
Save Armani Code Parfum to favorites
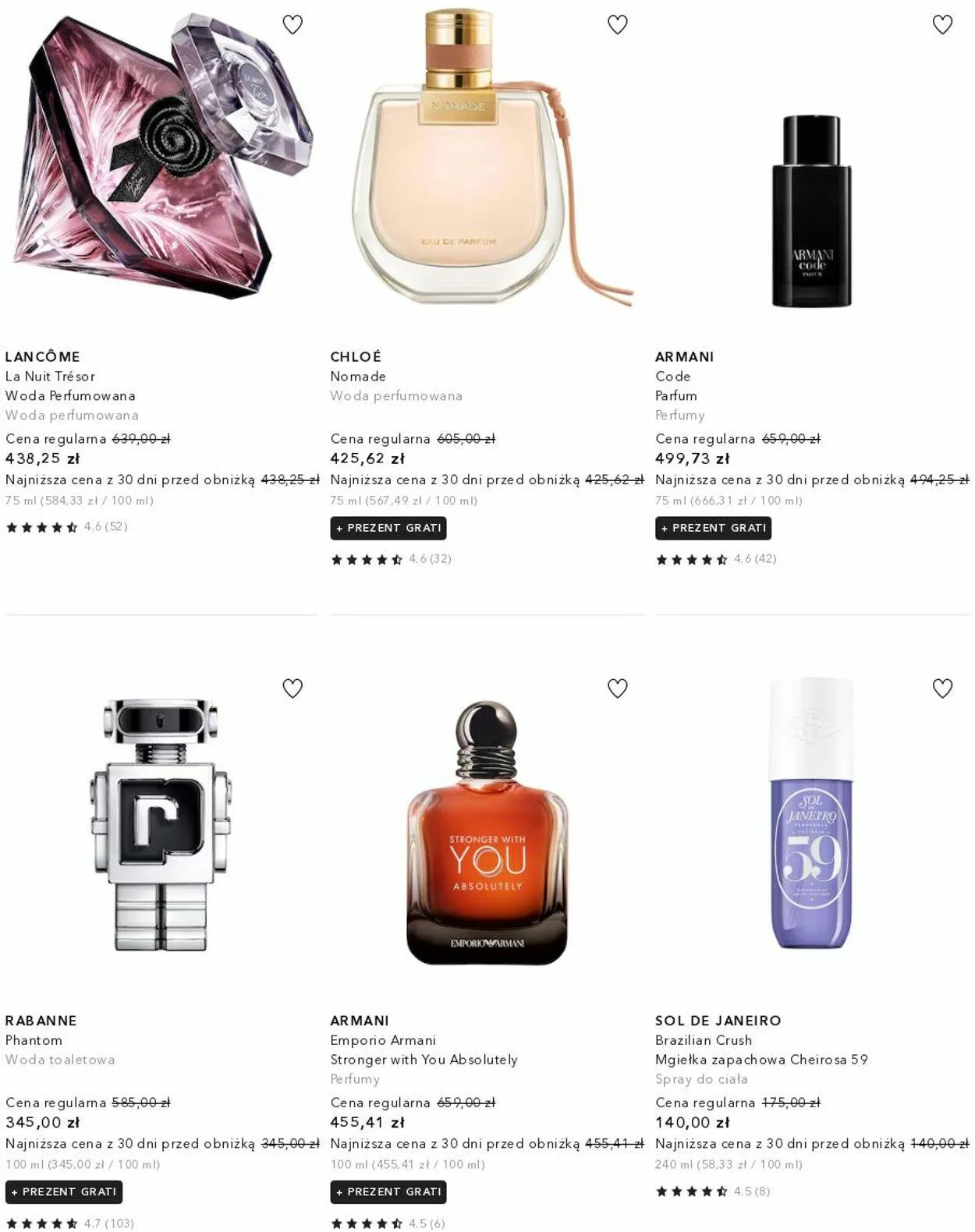point(942,25)
